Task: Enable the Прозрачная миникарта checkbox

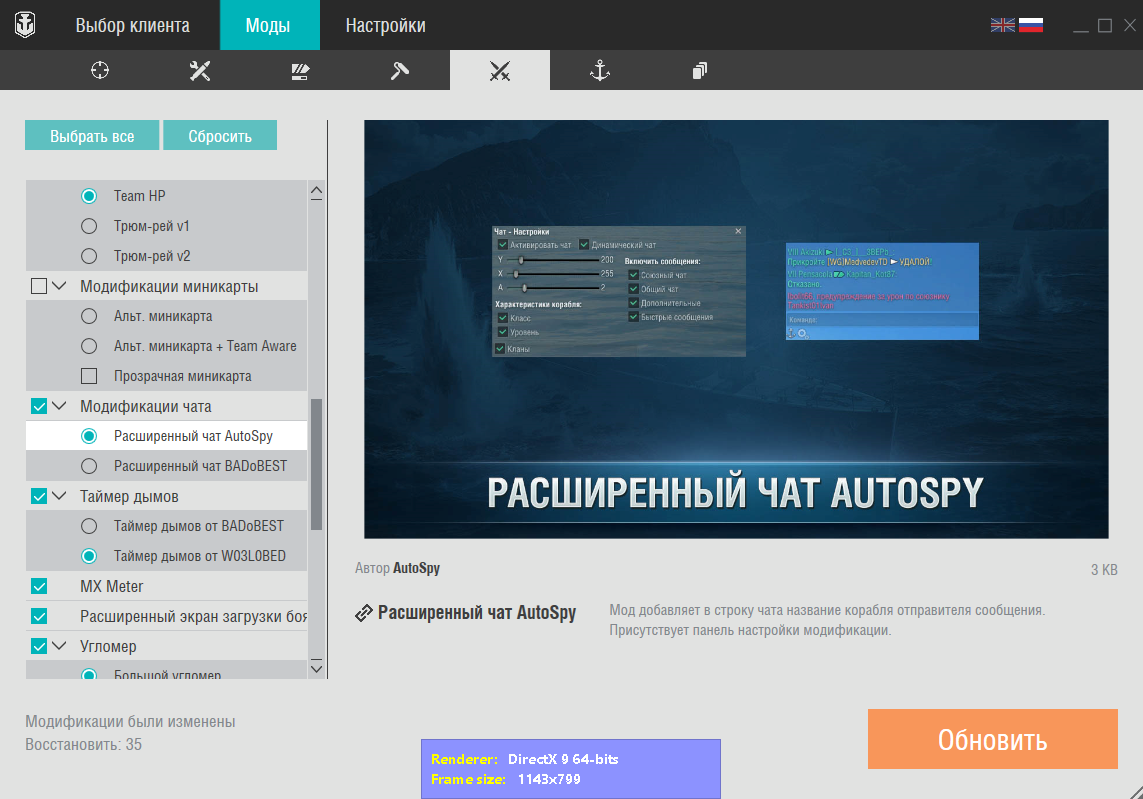Action: click(x=89, y=376)
